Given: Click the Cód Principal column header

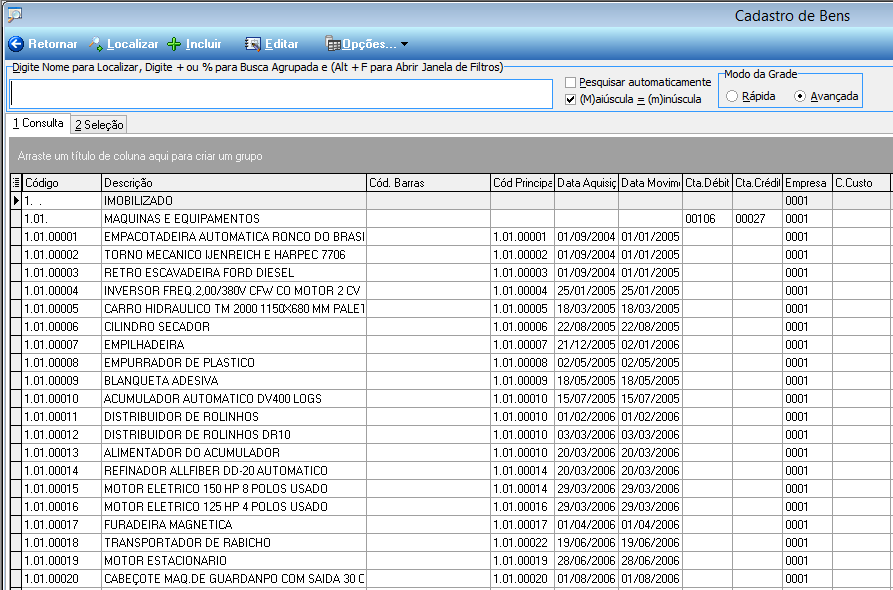Looking at the screenshot, I should click(x=522, y=183).
